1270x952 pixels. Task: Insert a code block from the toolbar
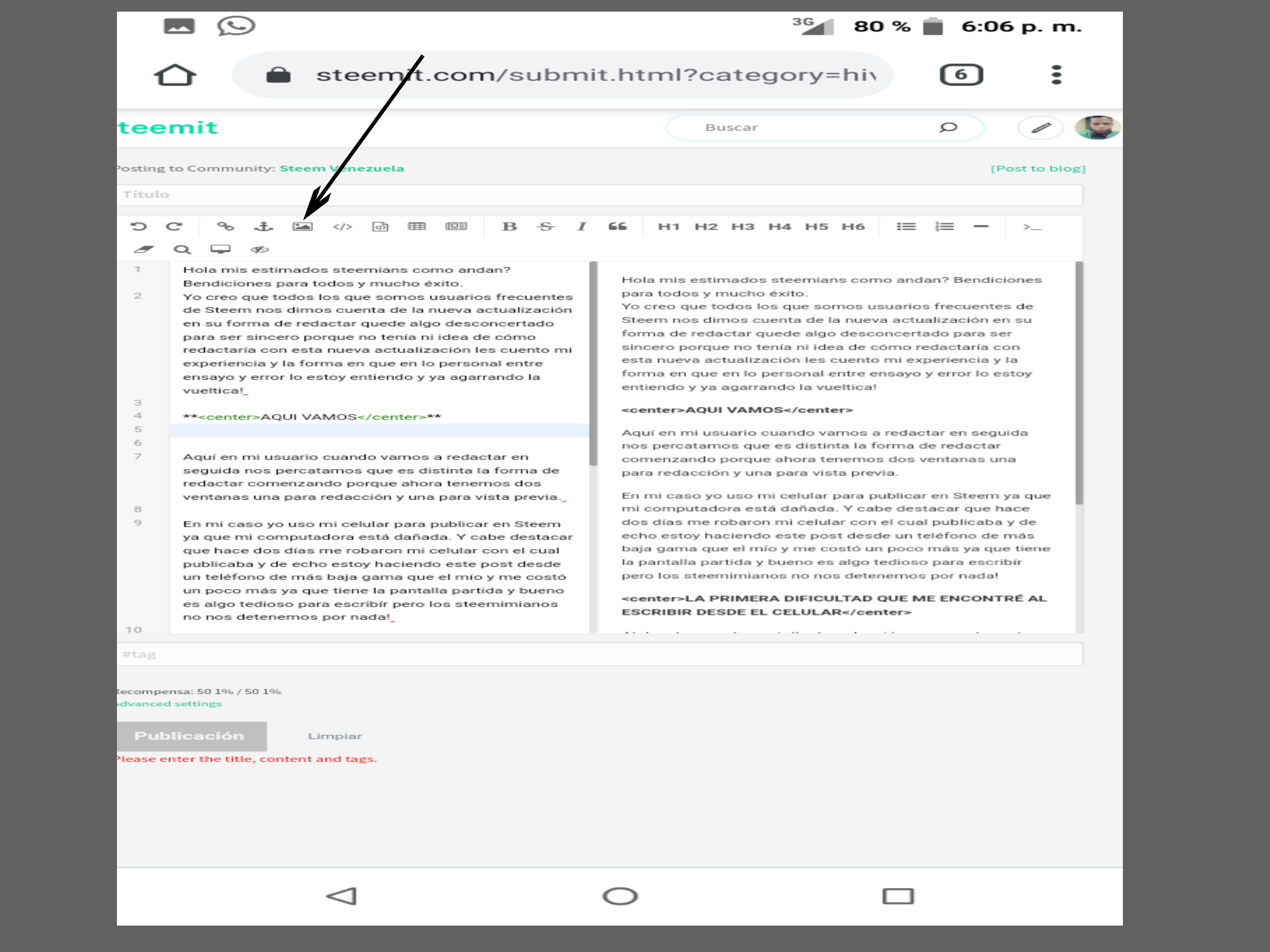click(380, 227)
